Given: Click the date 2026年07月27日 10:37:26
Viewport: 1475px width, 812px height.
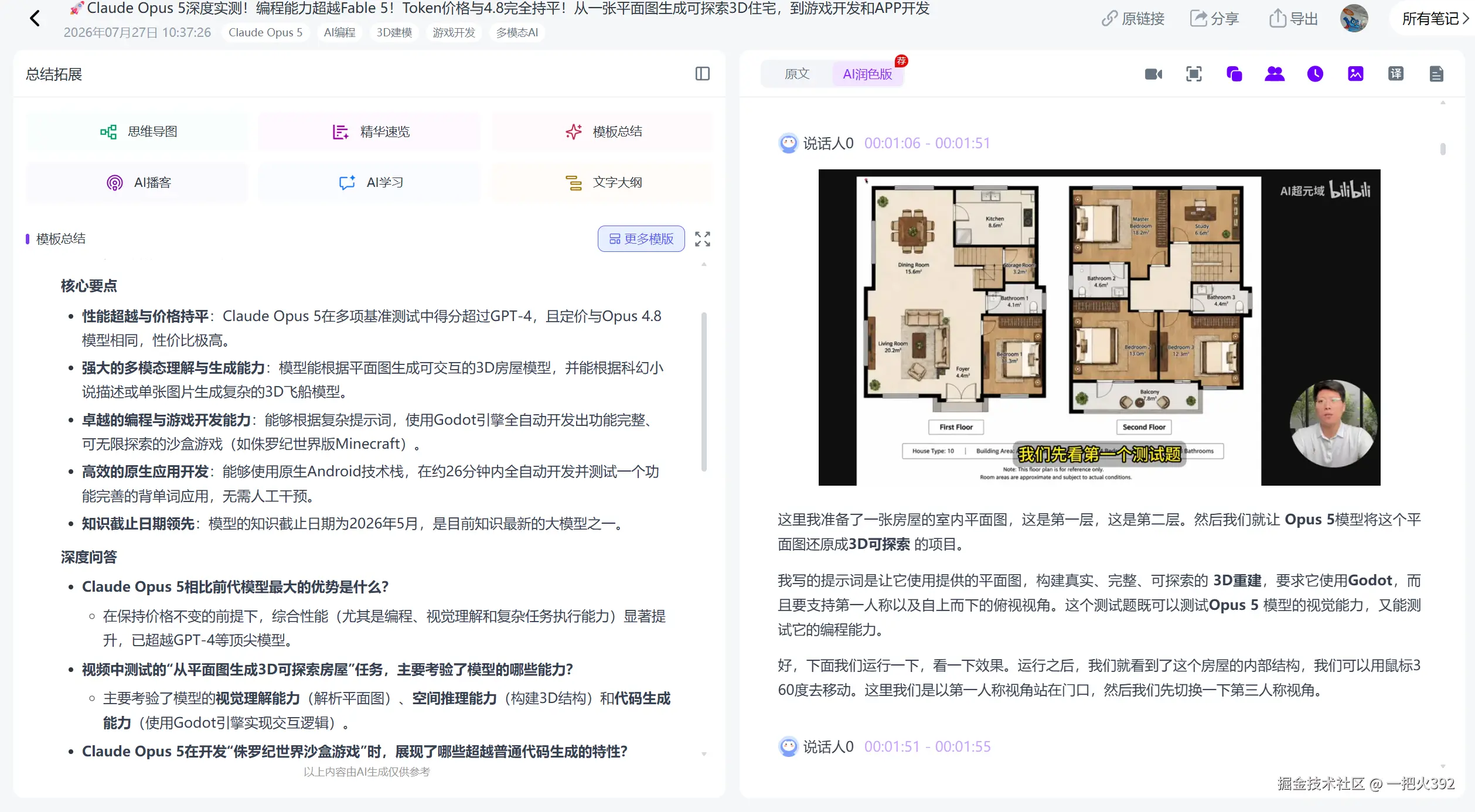Looking at the screenshot, I should tap(137, 32).
